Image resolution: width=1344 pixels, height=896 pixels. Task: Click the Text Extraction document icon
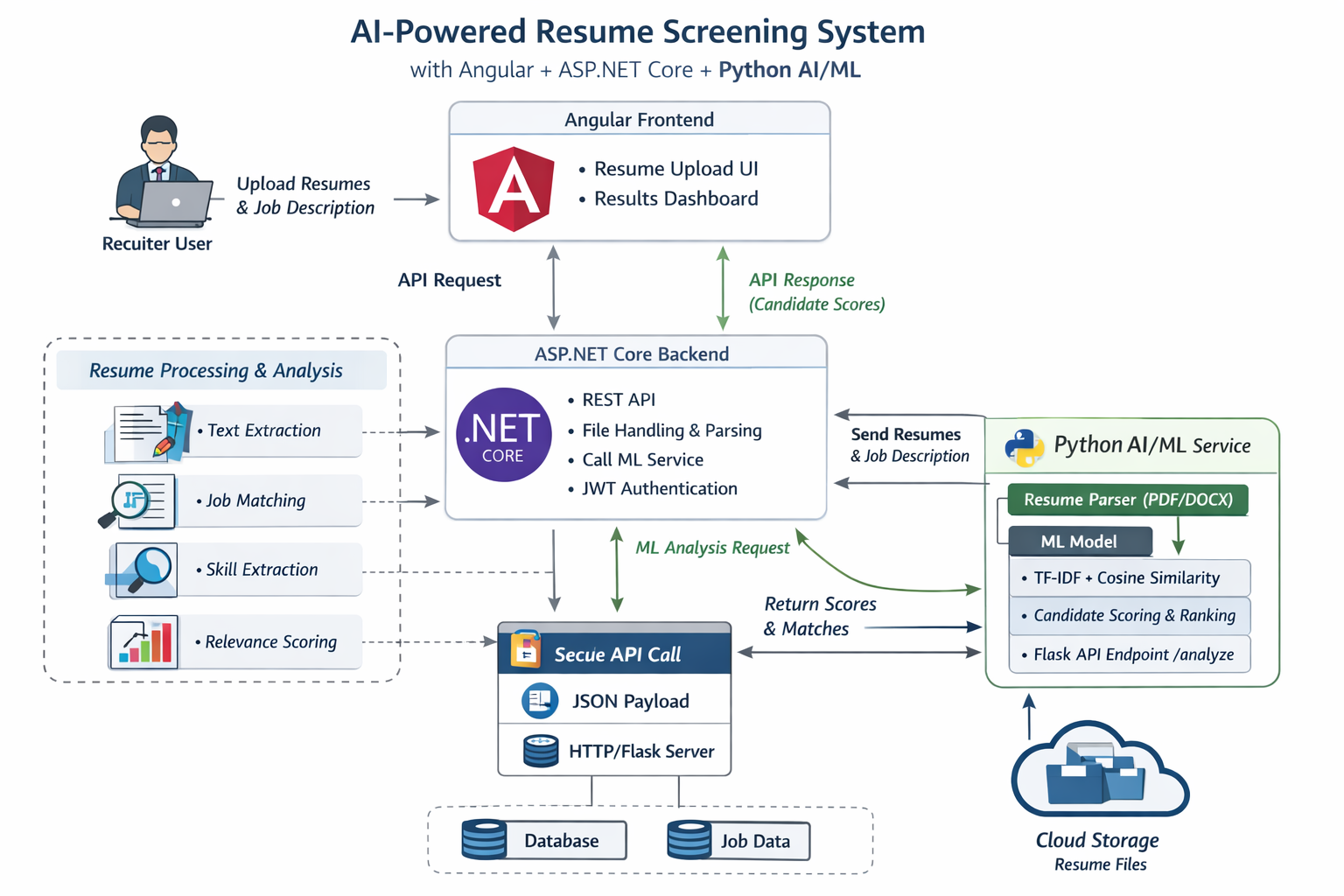148,432
